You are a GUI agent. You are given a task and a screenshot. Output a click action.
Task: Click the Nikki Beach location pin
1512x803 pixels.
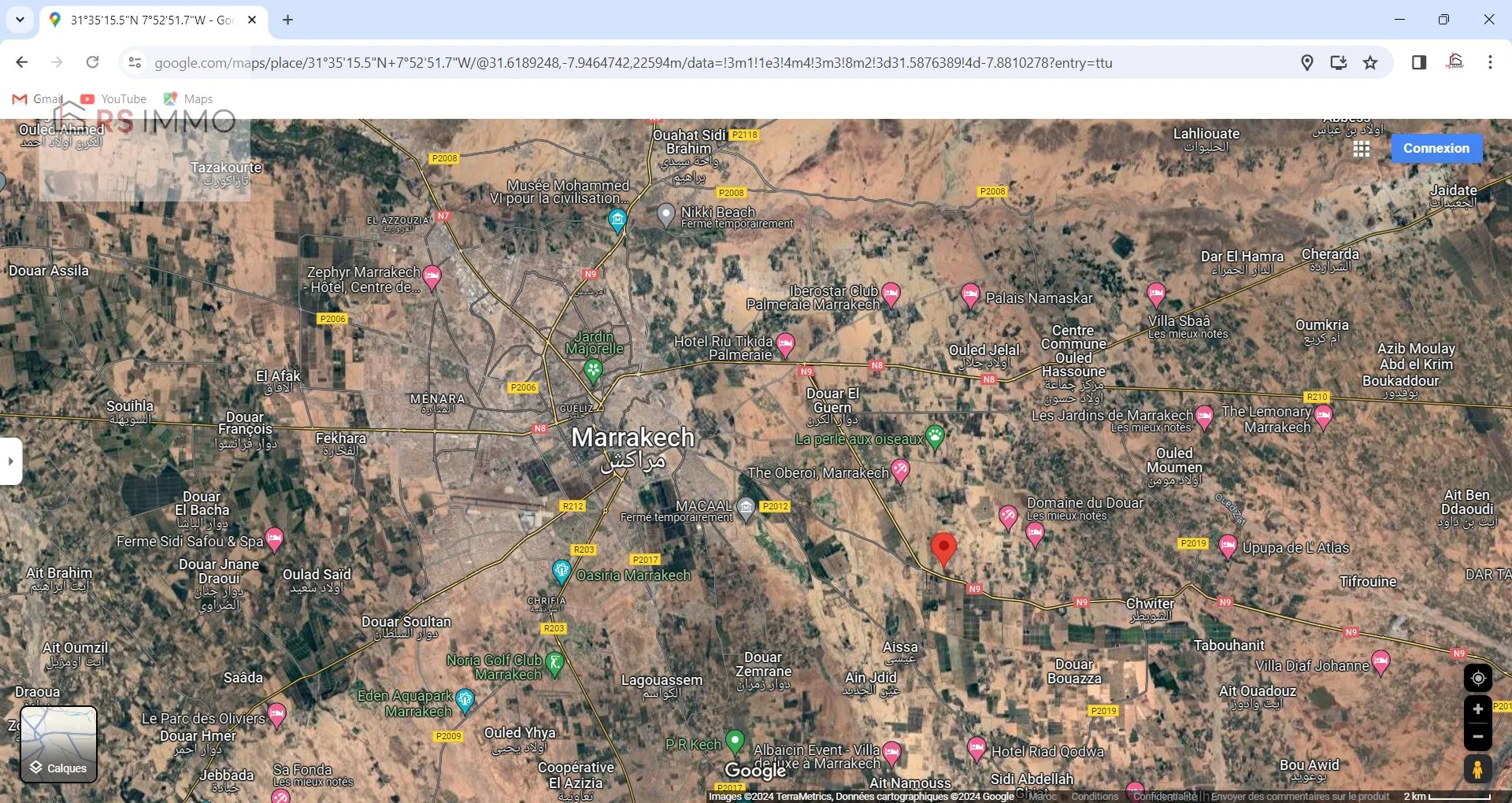pos(666,214)
